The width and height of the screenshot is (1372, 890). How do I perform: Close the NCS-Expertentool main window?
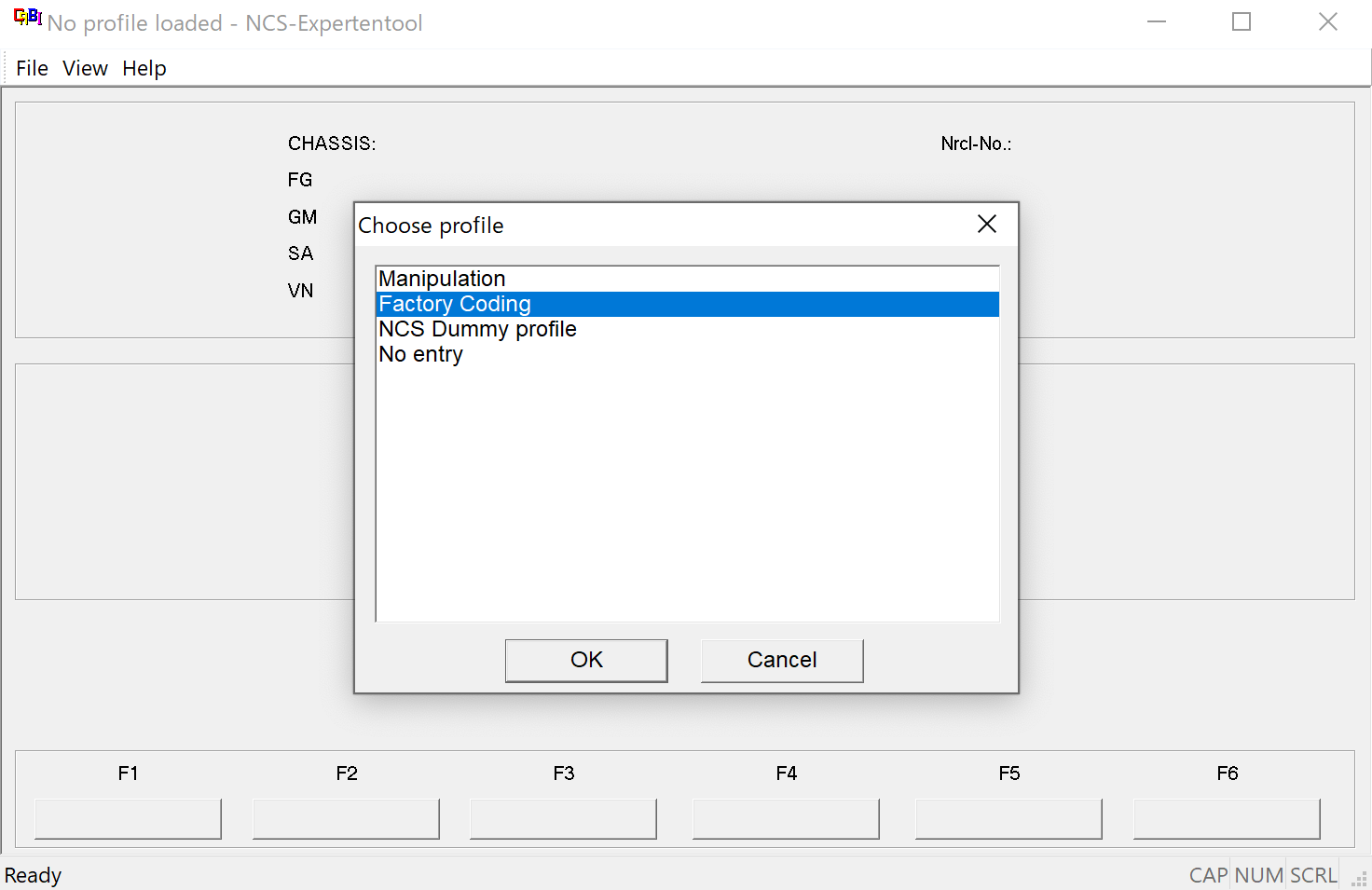tap(1328, 22)
